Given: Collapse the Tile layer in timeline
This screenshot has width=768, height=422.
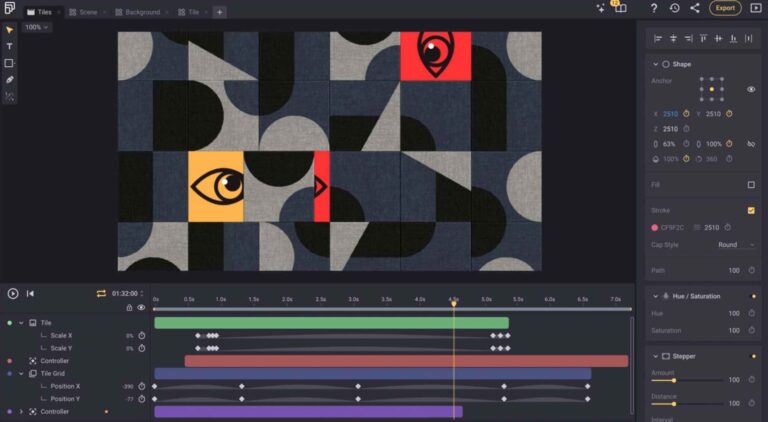Looking at the screenshot, I should 21,323.
